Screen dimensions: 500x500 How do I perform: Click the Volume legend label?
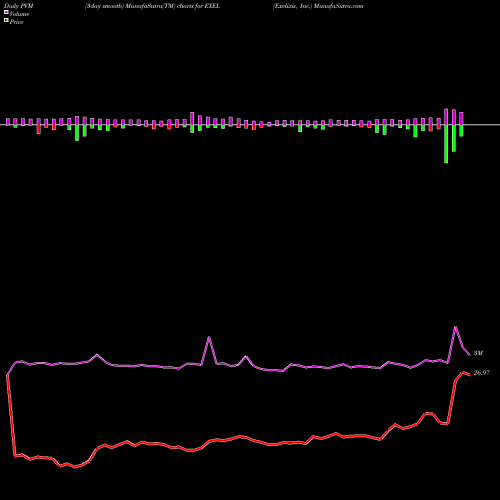19,14
